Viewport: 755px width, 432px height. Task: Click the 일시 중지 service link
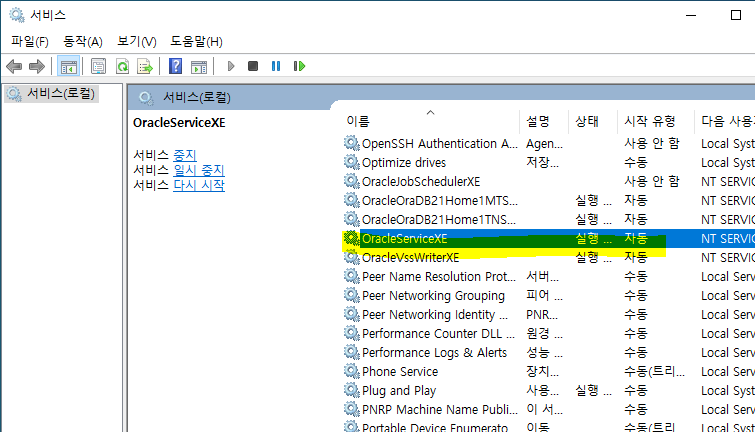(x=199, y=170)
